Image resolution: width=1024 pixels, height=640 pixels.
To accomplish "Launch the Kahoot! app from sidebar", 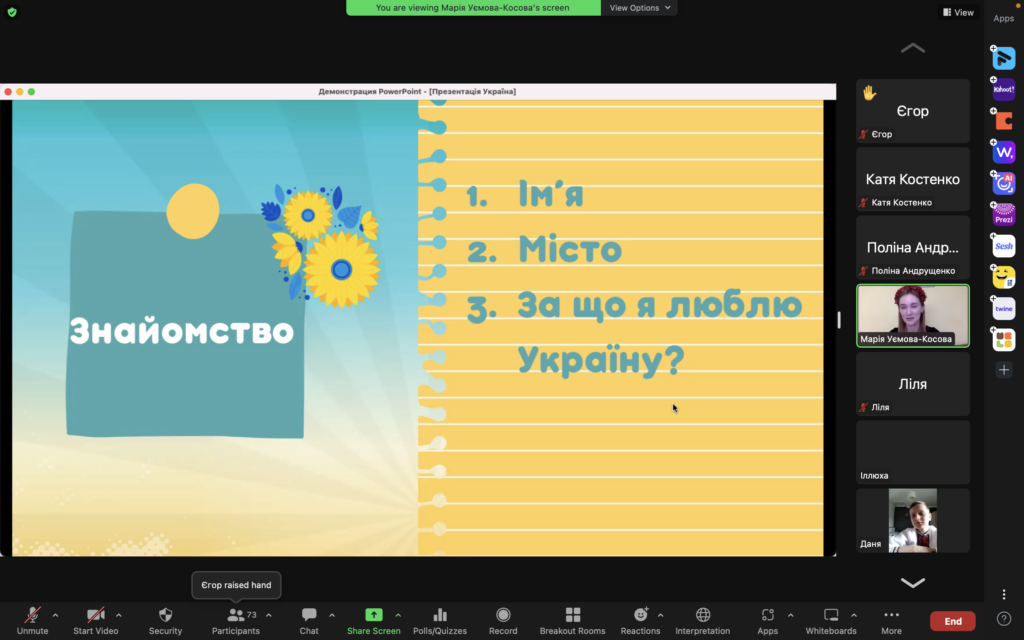I will [1004, 89].
